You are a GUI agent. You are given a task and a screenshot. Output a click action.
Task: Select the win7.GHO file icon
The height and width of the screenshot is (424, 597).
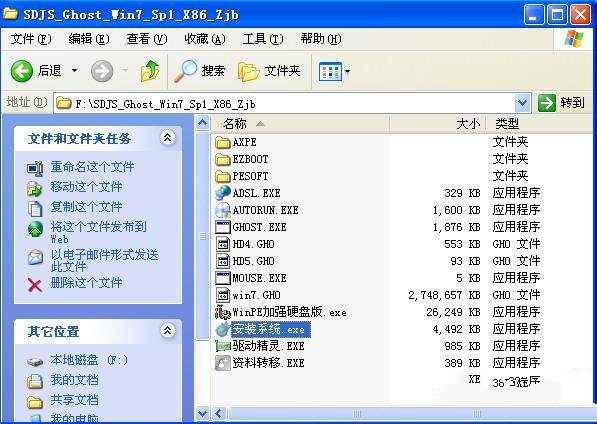pyautogui.click(x=223, y=295)
